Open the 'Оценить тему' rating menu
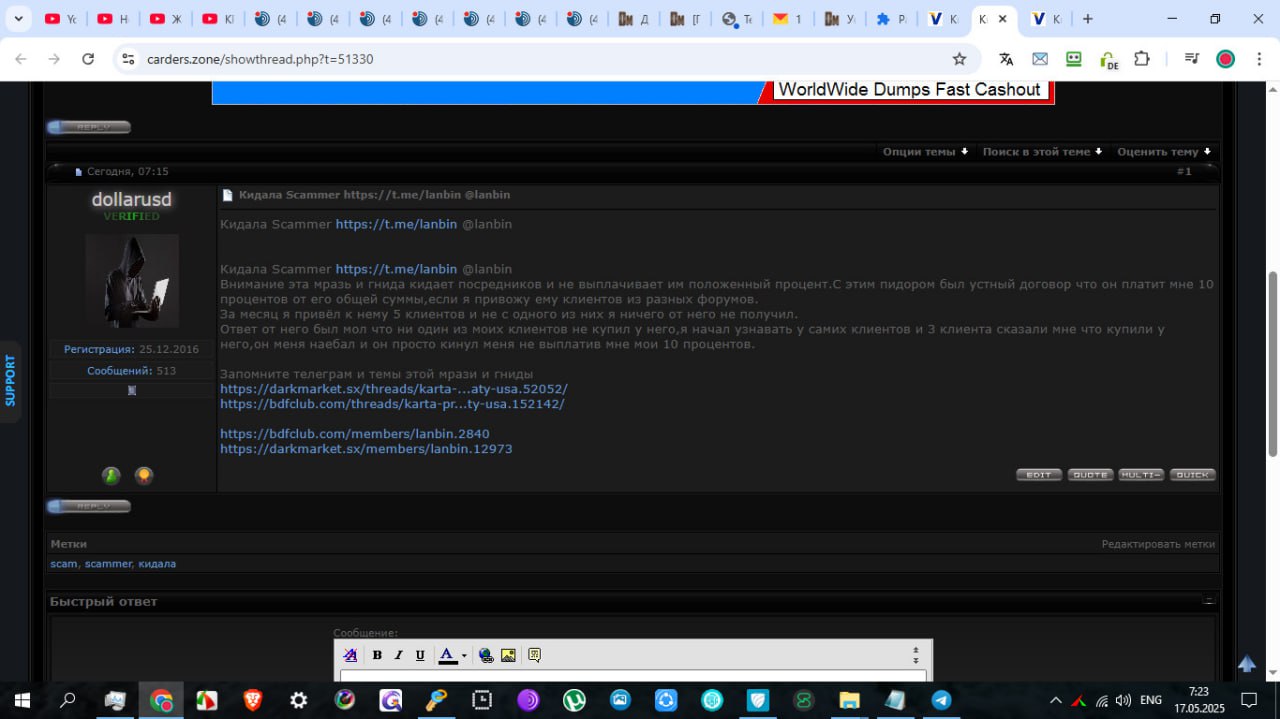The width and height of the screenshot is (1280, 719). (1163, 152)
